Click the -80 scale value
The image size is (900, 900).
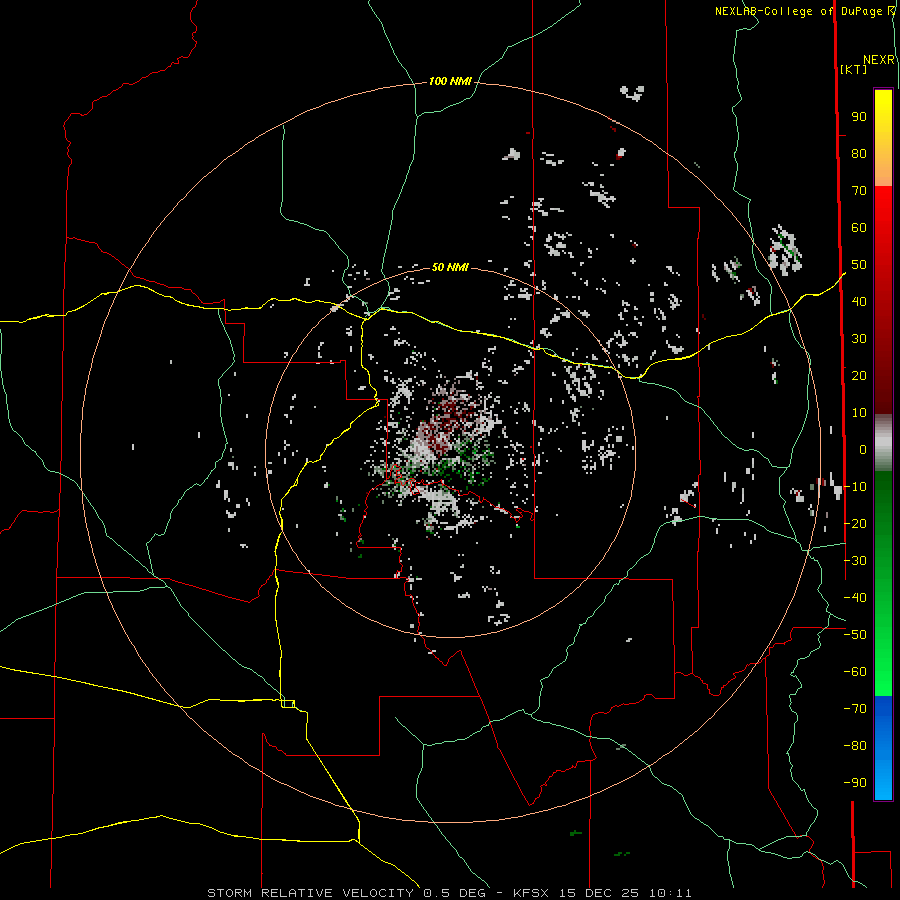[855, 746]
